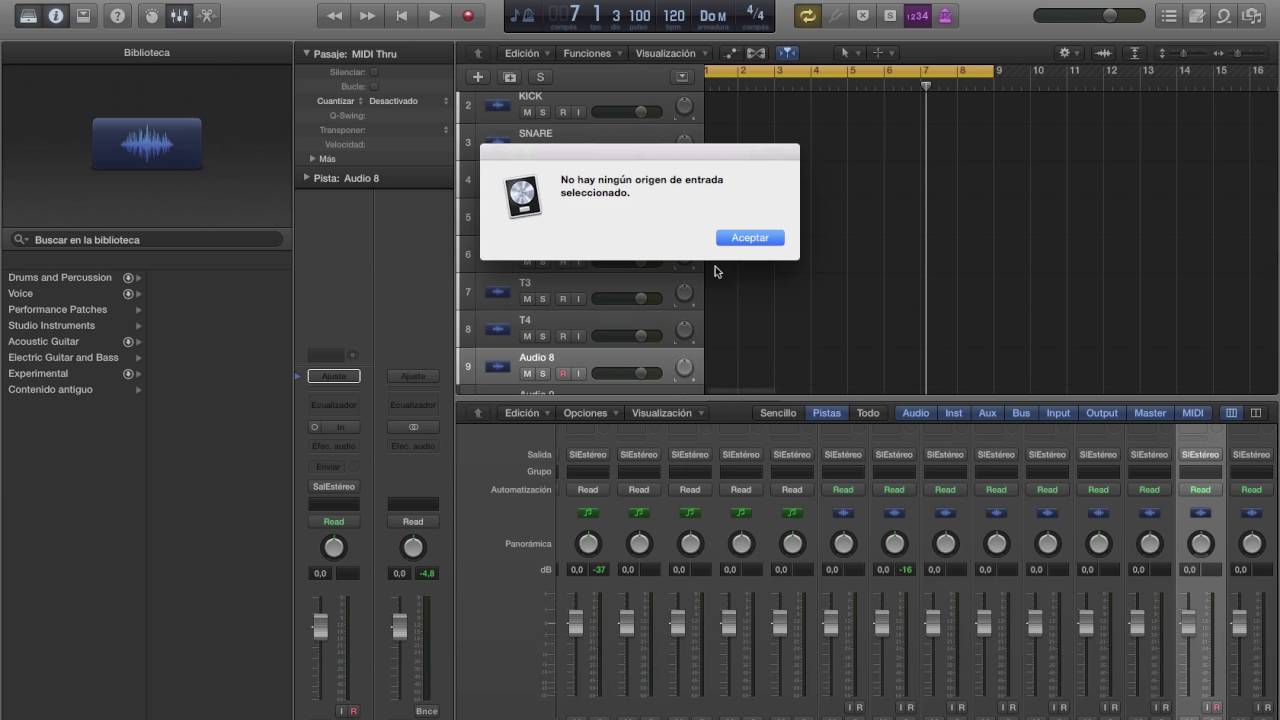This screenshot has width=1280, height=720.
Task: Check the Bucle checkbox in inspector
Action: coord(375,87)
